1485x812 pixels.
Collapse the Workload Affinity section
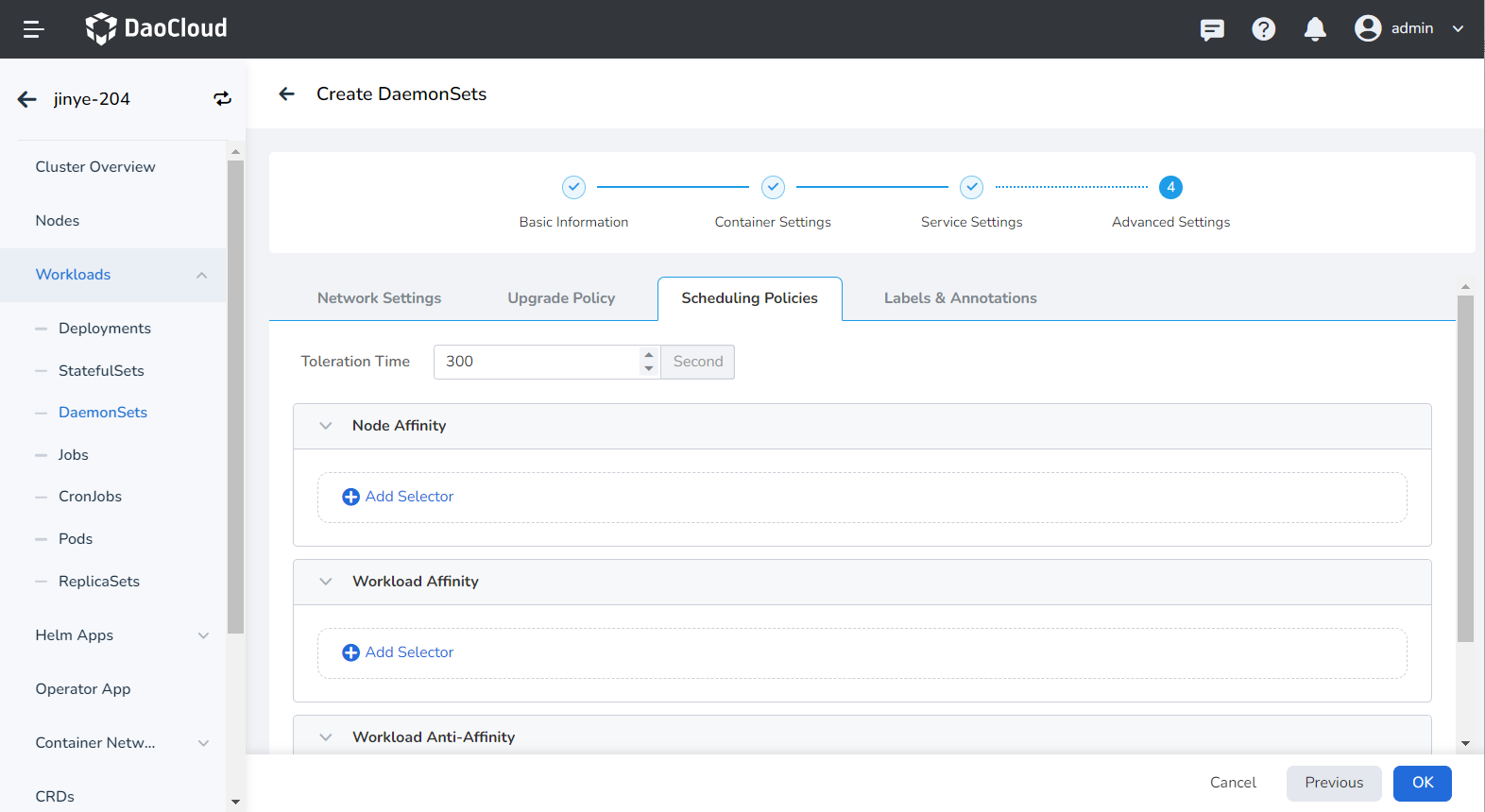[326, 582]
